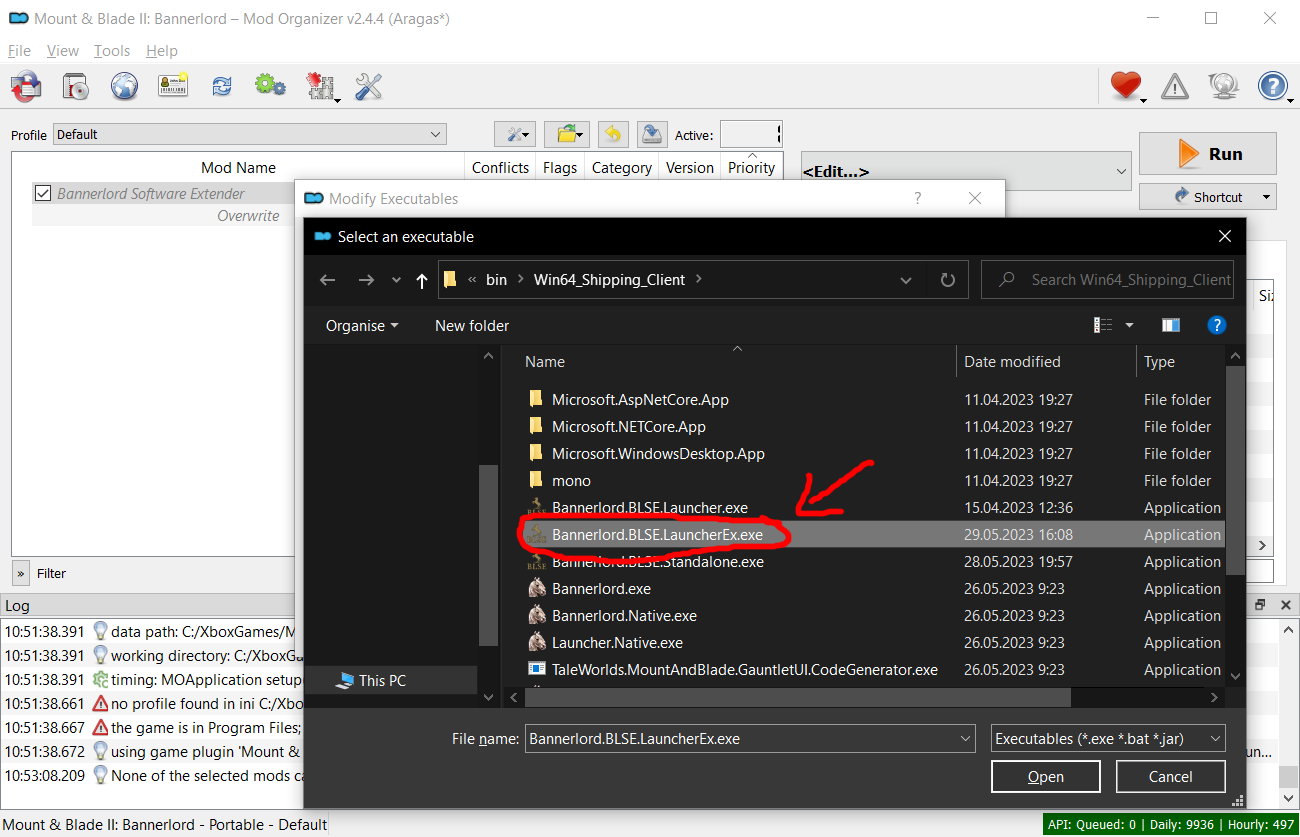Expand the Profile Default dropdown

(x=250, y=134)
